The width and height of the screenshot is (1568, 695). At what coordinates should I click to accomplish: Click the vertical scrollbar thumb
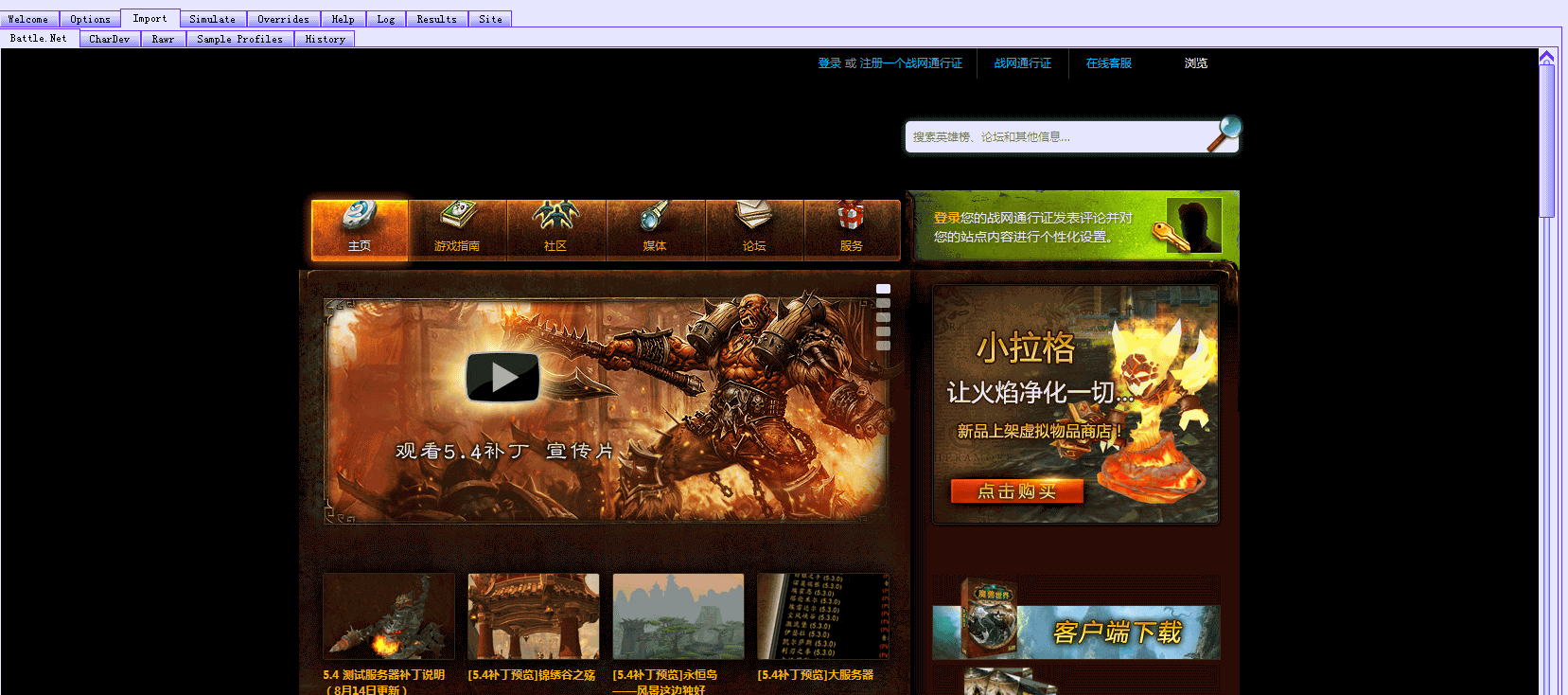point(1546,141)
